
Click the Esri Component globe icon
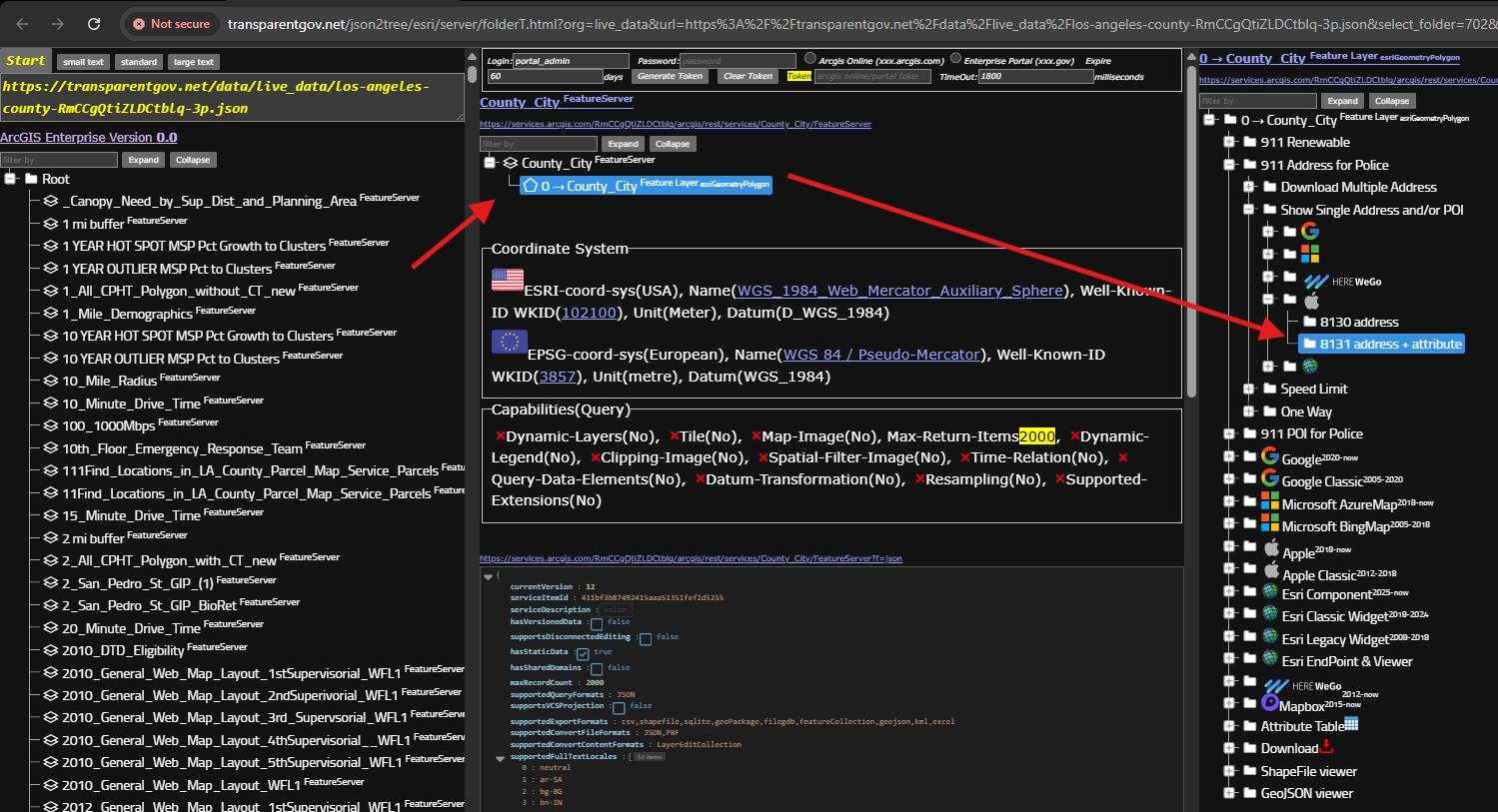[x=1270, y=591]
